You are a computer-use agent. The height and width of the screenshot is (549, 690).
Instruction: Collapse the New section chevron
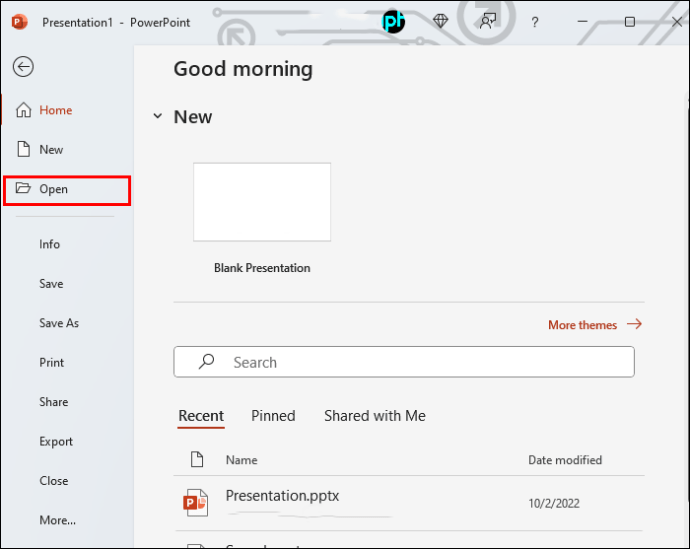[157, 117]
